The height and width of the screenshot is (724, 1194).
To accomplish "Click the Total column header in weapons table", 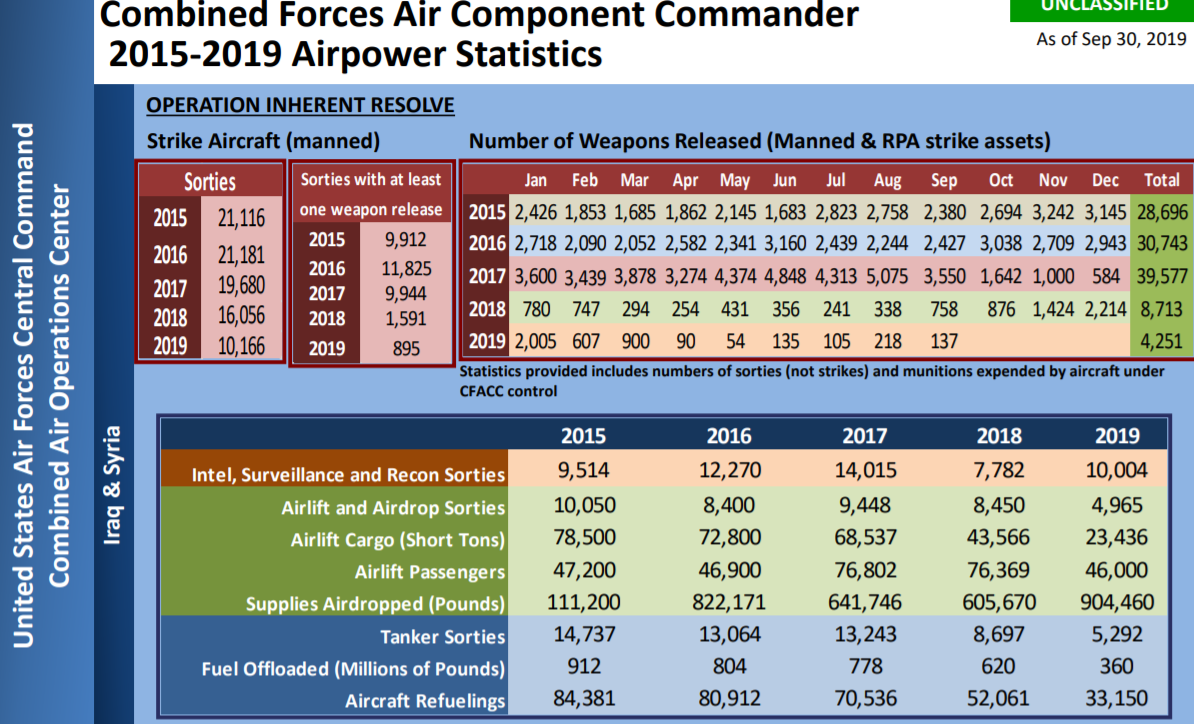I will pyautogui.click(x=1161, y=180).
